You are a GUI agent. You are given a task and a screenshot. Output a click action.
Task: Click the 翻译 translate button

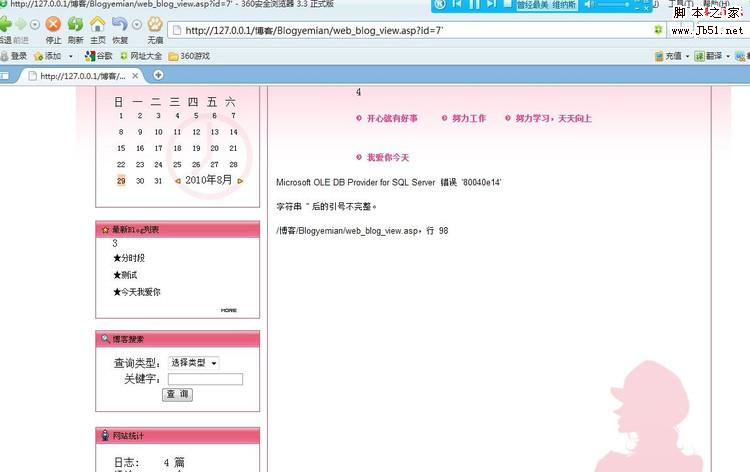point(708,56)
